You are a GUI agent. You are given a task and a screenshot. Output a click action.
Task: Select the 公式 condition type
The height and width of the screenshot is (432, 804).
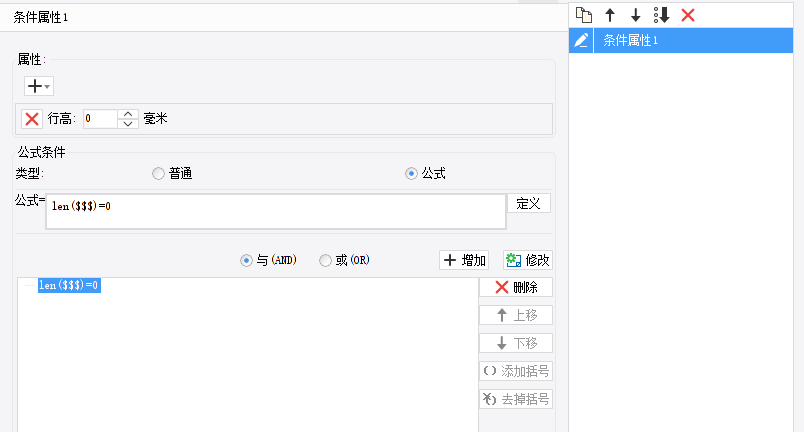pos(425,174)
